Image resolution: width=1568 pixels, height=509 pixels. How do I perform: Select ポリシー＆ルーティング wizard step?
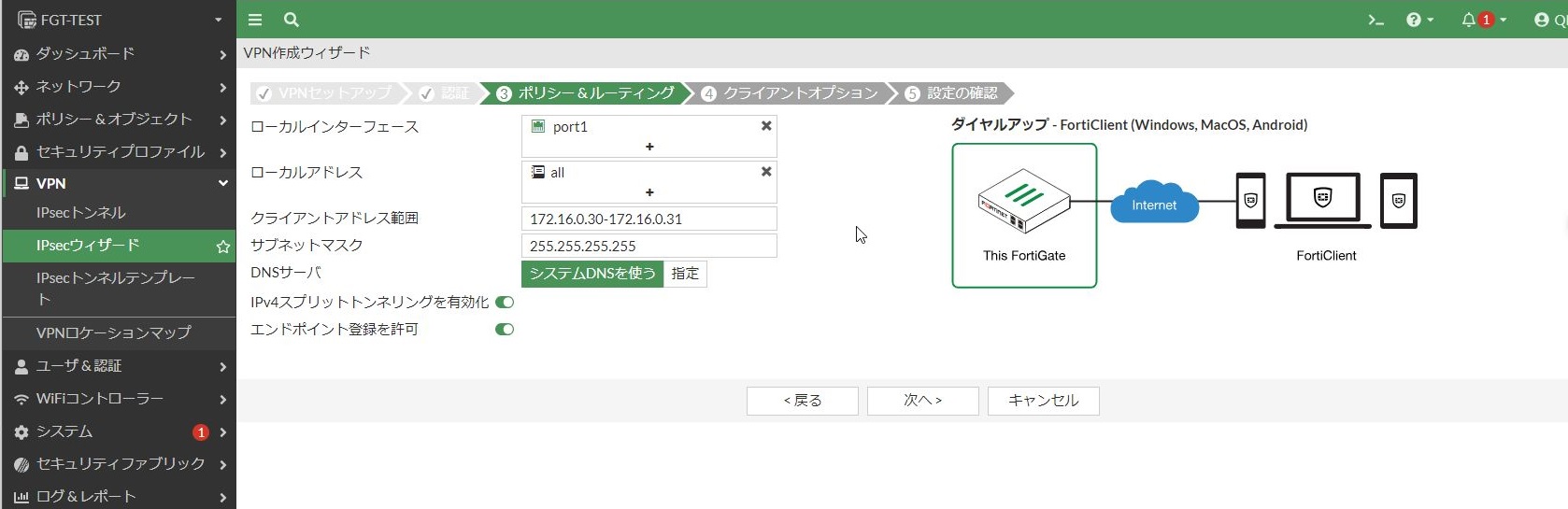click(586, 93)
